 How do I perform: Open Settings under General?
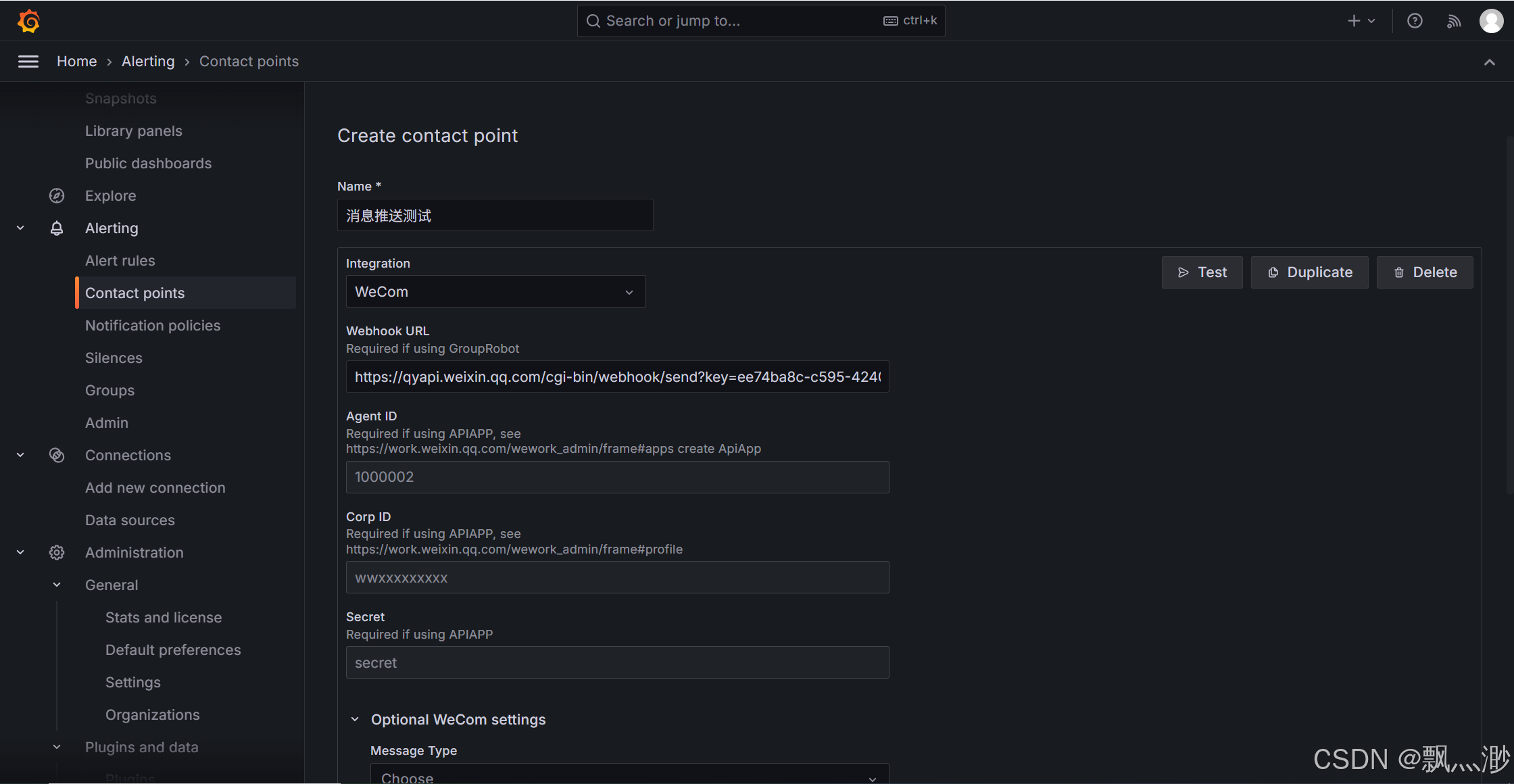pos(133,683)
